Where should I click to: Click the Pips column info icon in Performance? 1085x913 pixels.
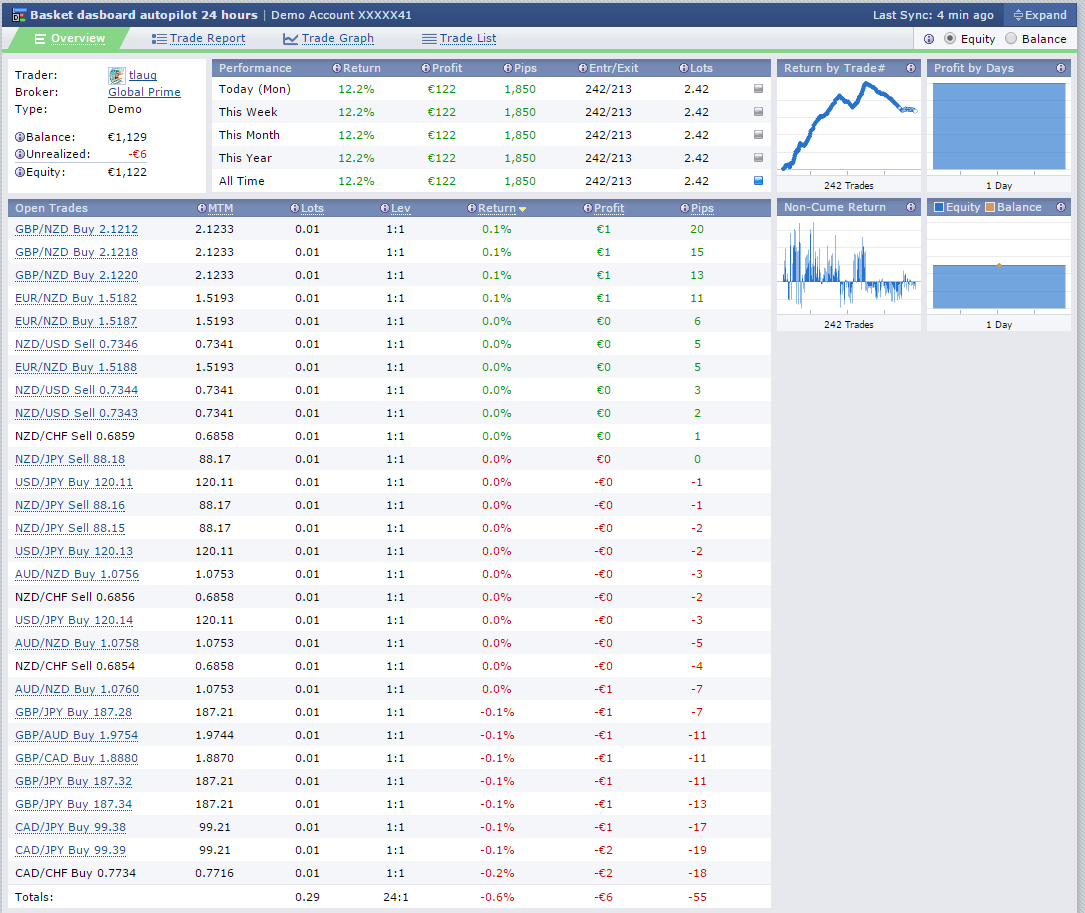click(507, 68)
